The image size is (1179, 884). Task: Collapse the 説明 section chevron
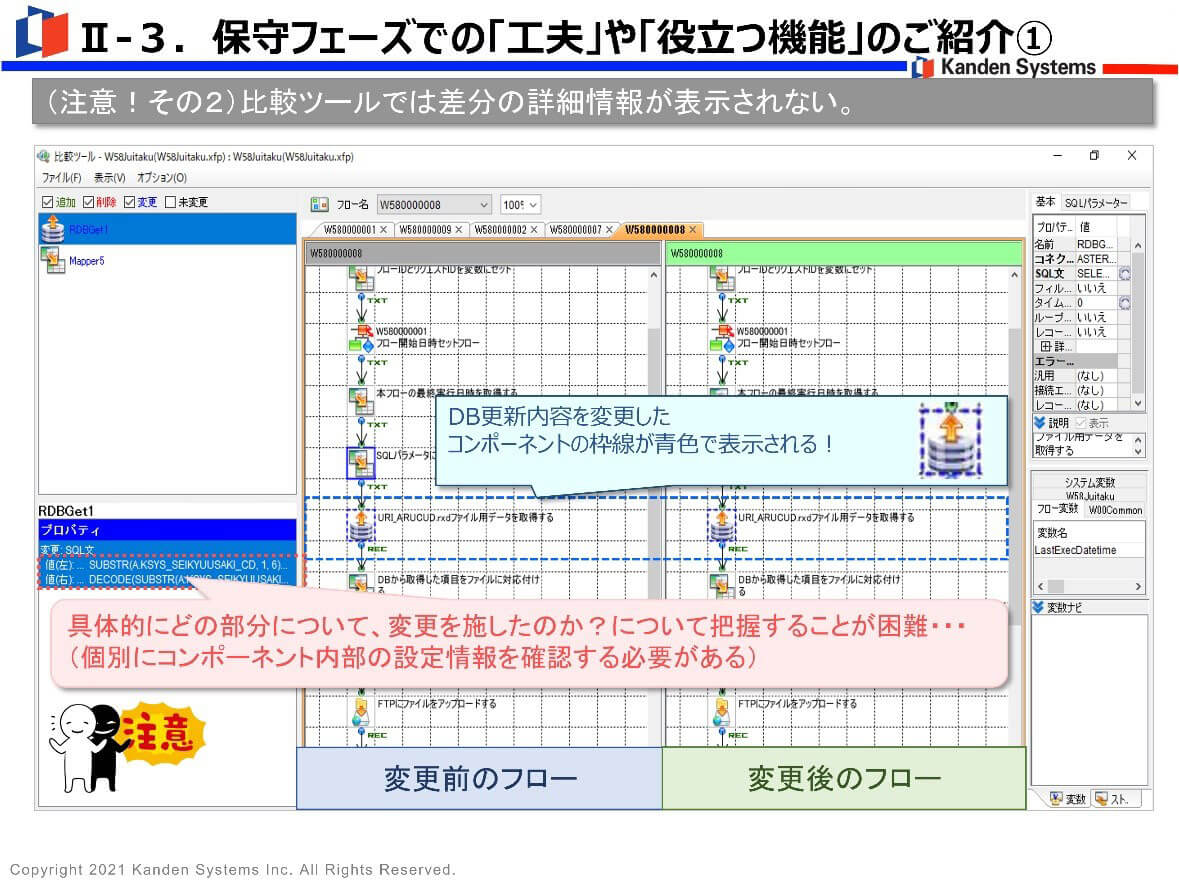click(1039, 423)
